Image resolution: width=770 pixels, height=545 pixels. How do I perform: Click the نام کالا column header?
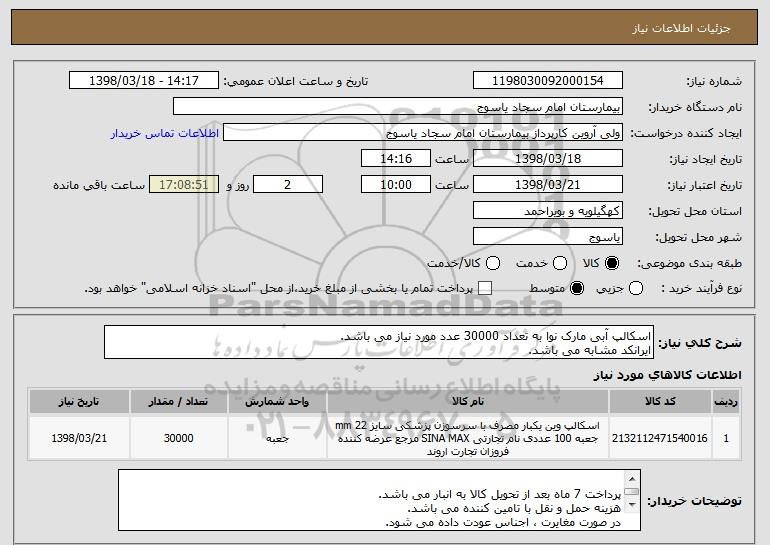(468, 402)
